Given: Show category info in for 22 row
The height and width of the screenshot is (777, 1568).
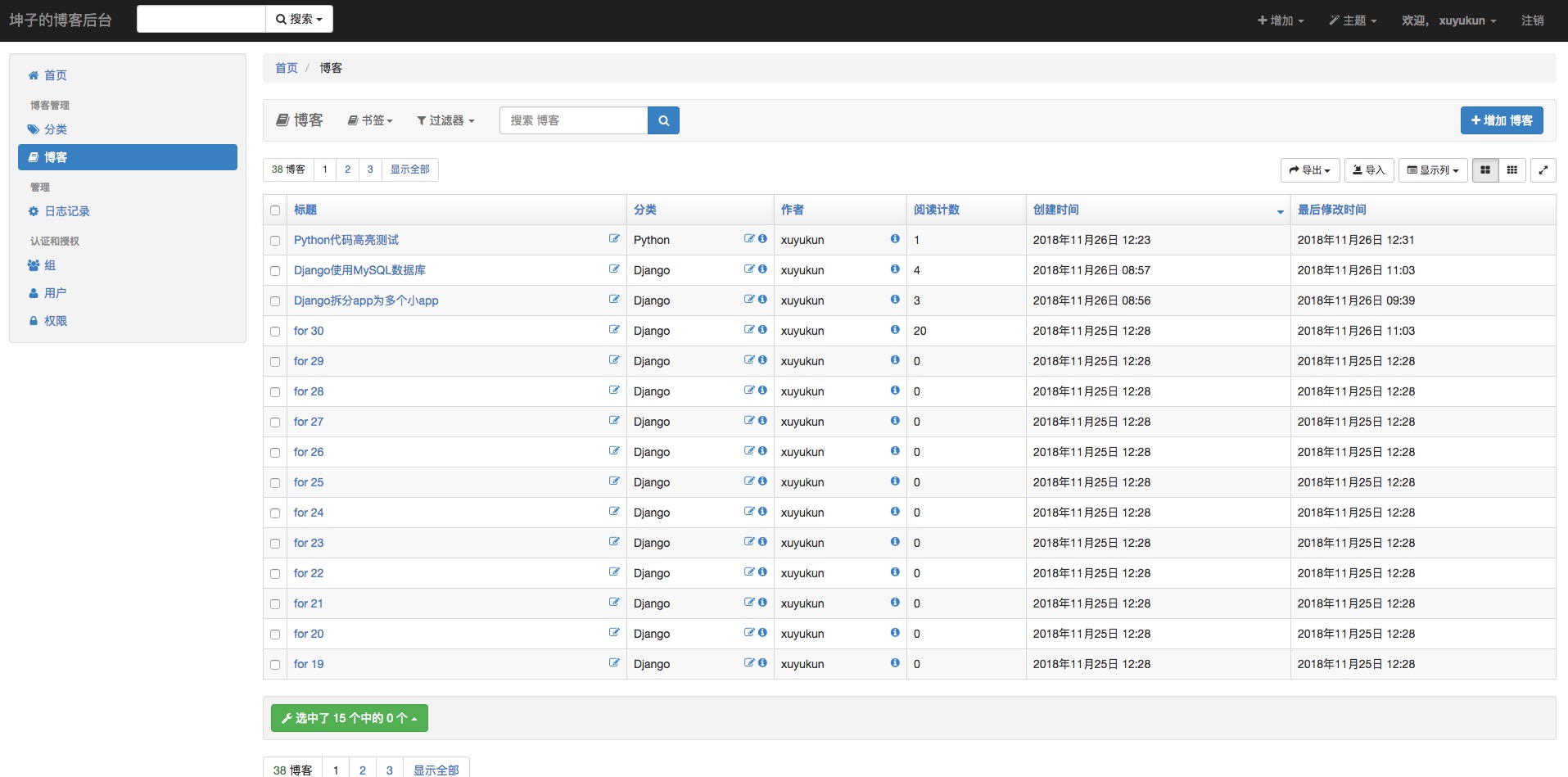Looking at the screenshot, I should 762,571.
